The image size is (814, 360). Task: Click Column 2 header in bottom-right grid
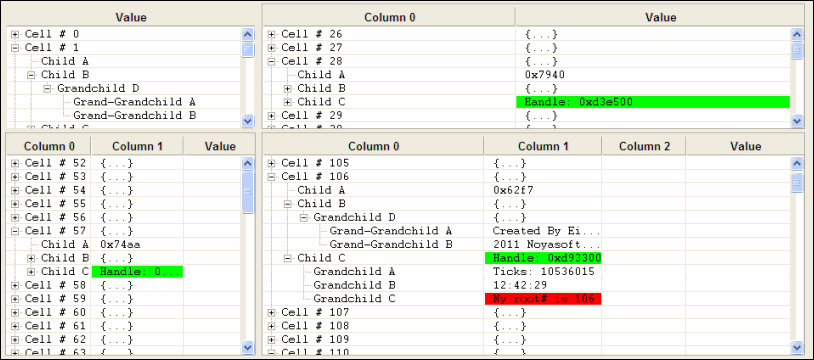click(x=644, y=146)
